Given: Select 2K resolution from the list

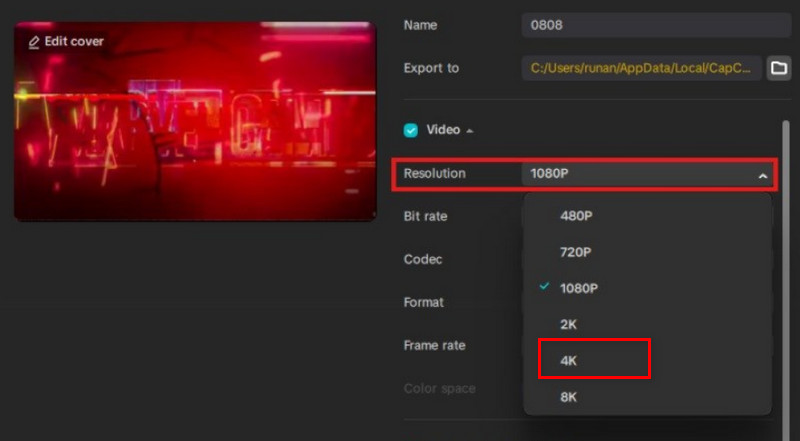Looking at the screenshot, I should [568, 324].
